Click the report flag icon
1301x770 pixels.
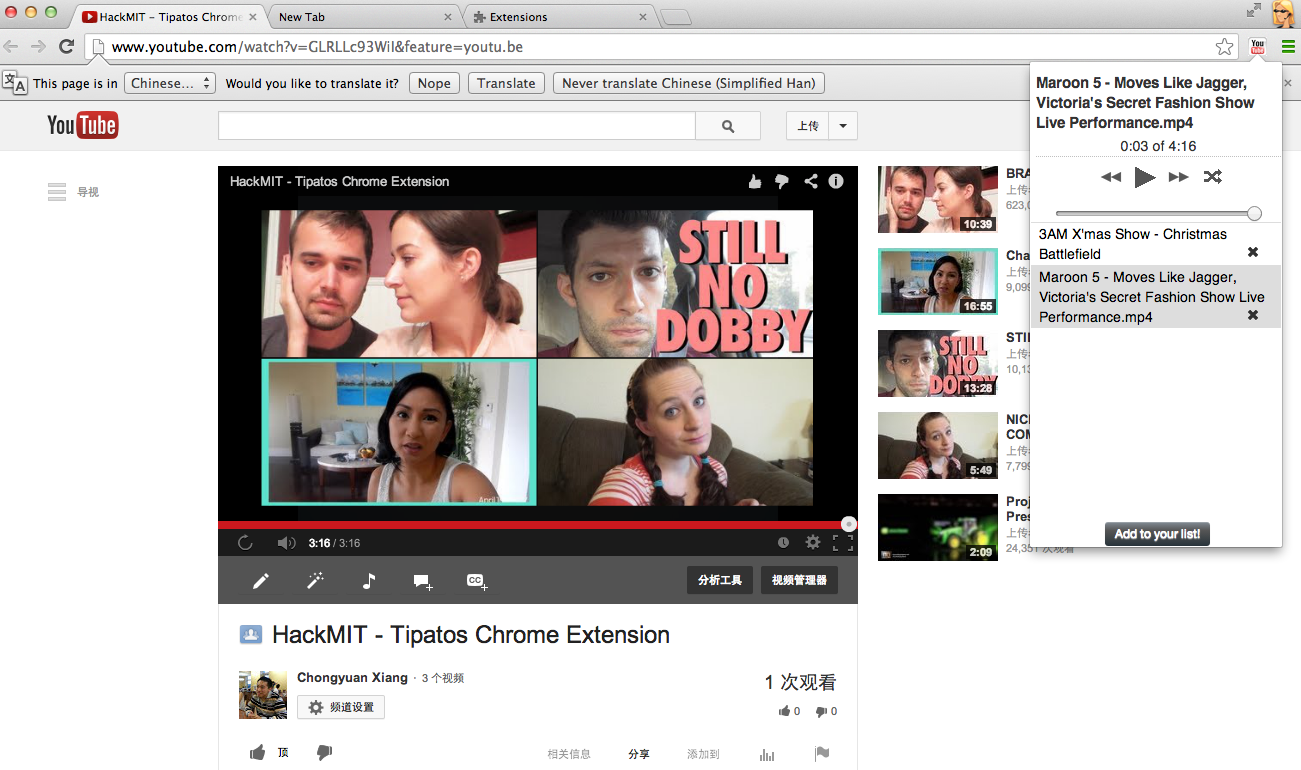[x=822, y=754]
